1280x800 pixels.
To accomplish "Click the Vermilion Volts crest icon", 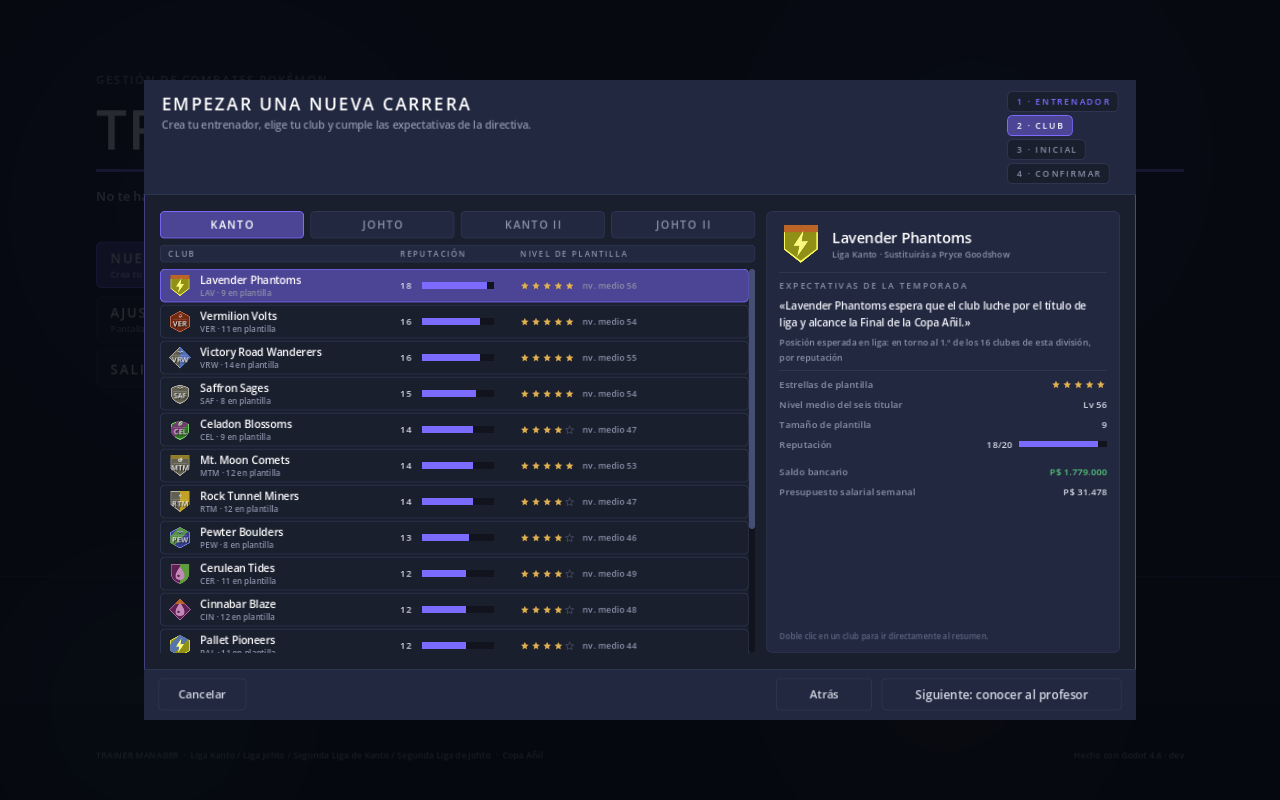I will (x=180, y=322).
